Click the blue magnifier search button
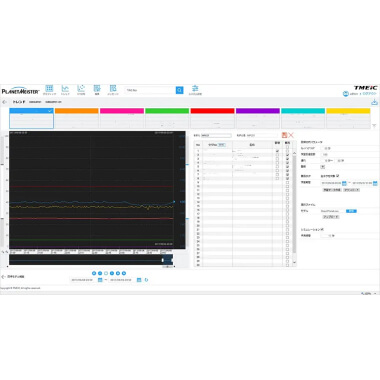380x380 pixels. pyautogui.click(x=179, y=90)
